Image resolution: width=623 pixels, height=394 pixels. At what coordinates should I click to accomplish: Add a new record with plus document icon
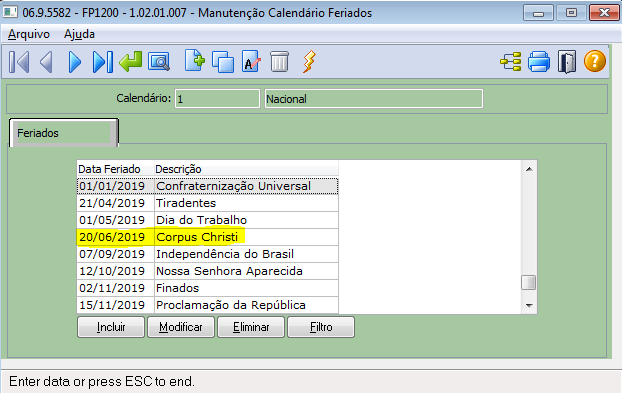pos(195,61)
